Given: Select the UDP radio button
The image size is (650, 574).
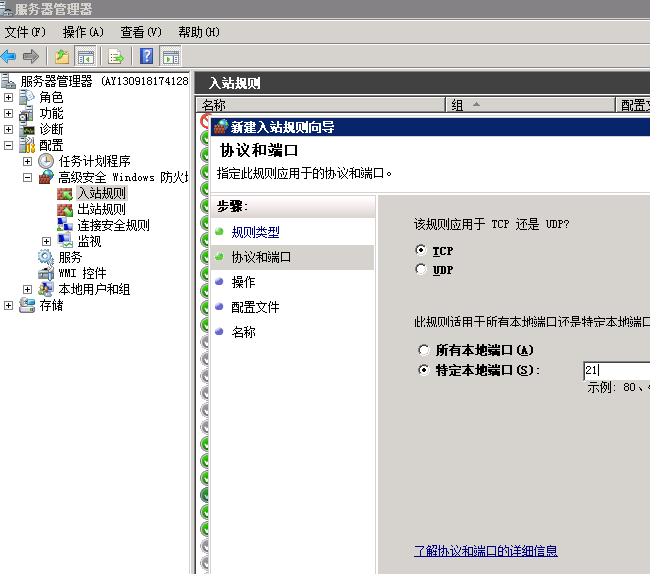Looking at the screenshot, I should [420, 269].
